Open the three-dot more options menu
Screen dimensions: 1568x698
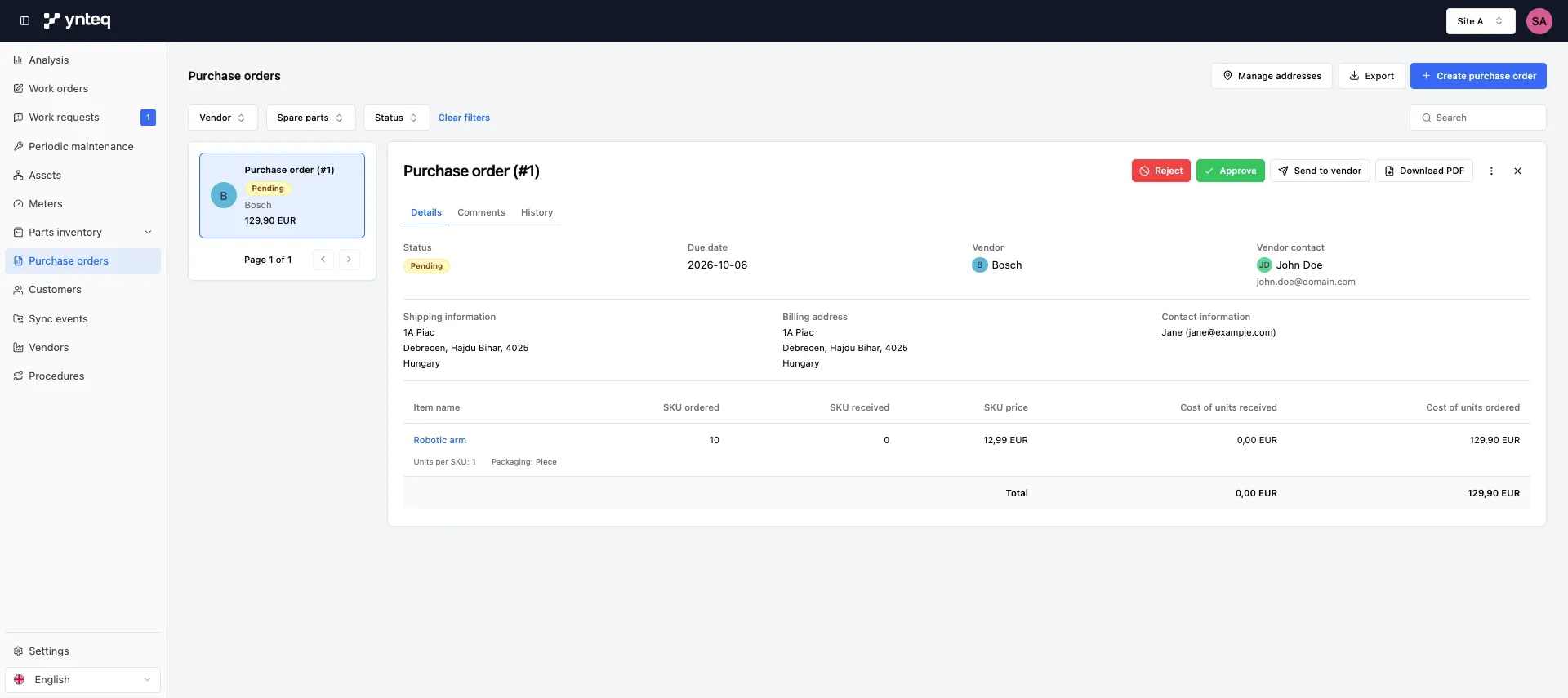pos(1491,171)
